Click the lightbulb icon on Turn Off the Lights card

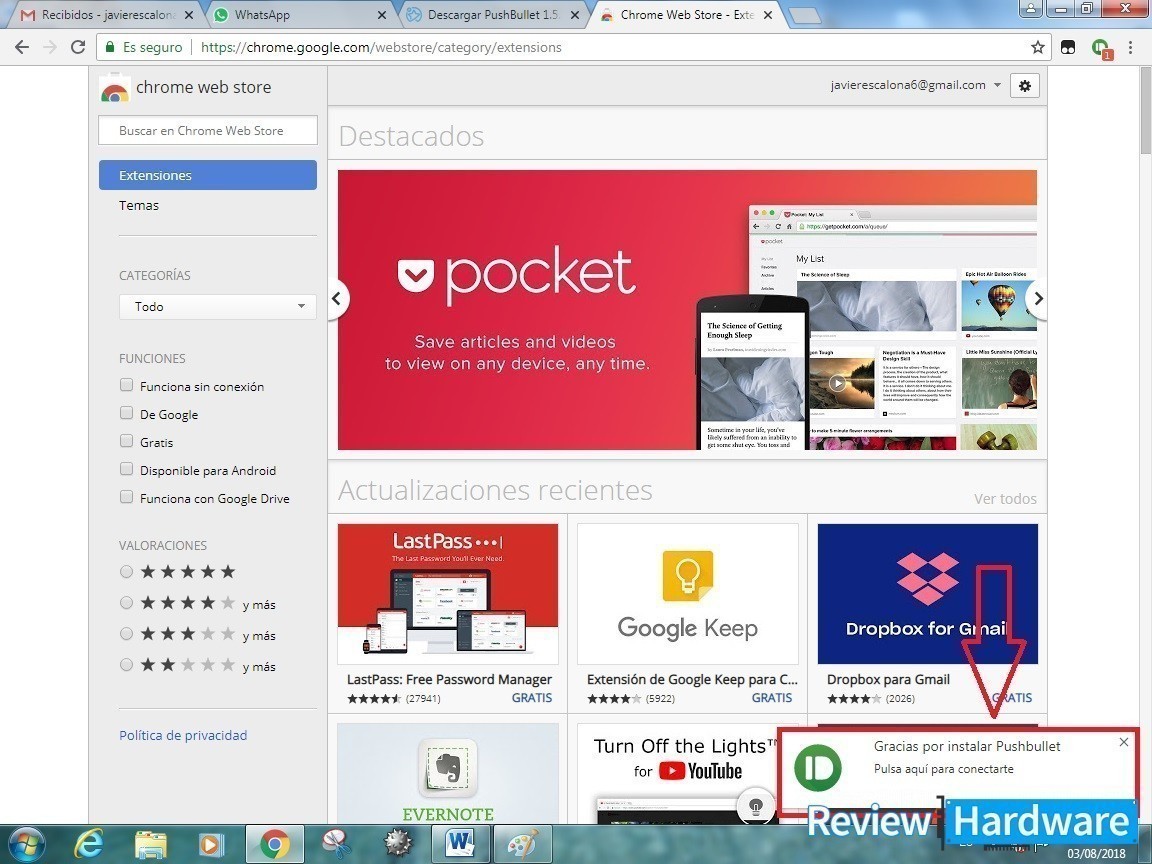click(755, 806)
